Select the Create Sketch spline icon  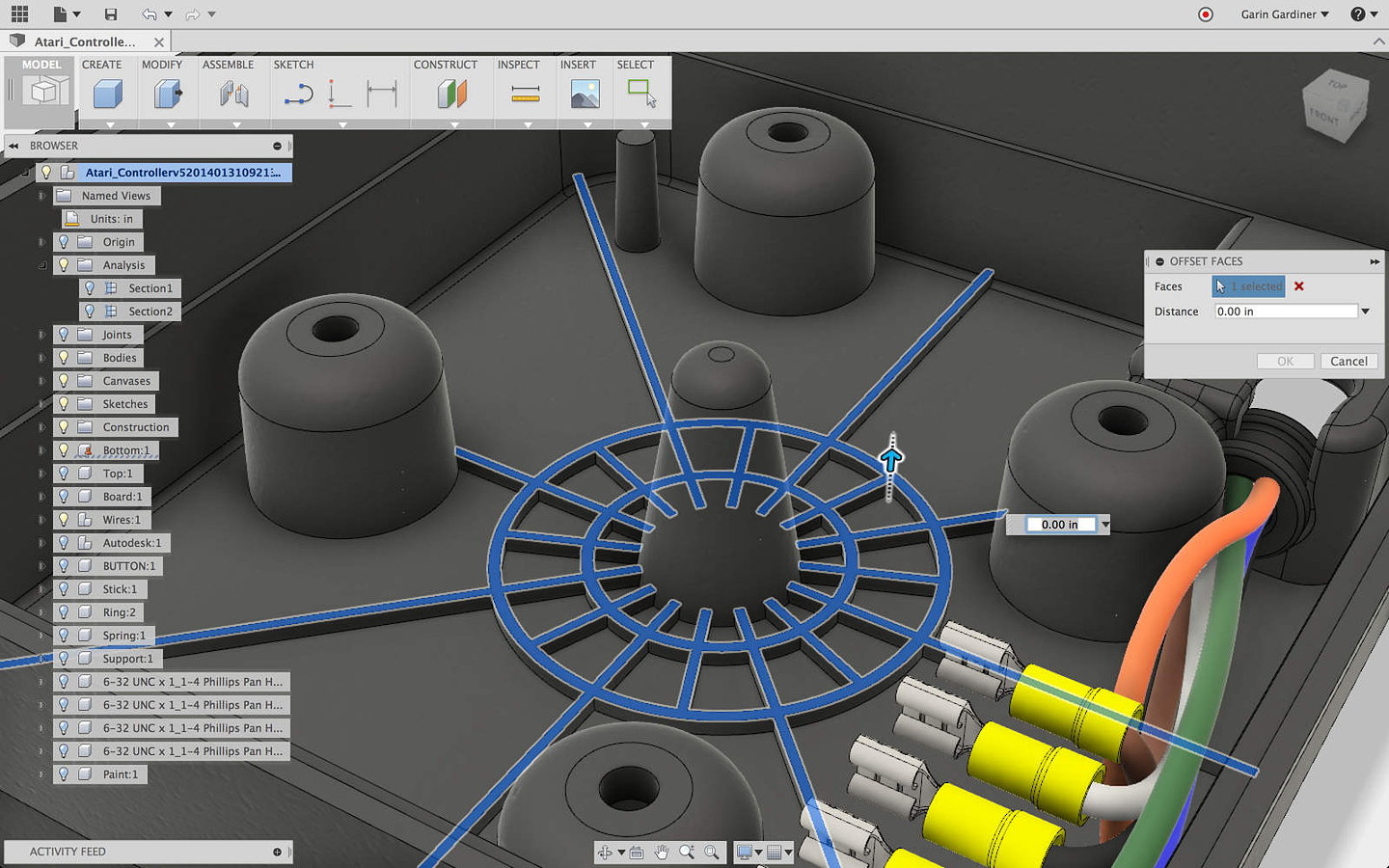click(x=297, y=93)
